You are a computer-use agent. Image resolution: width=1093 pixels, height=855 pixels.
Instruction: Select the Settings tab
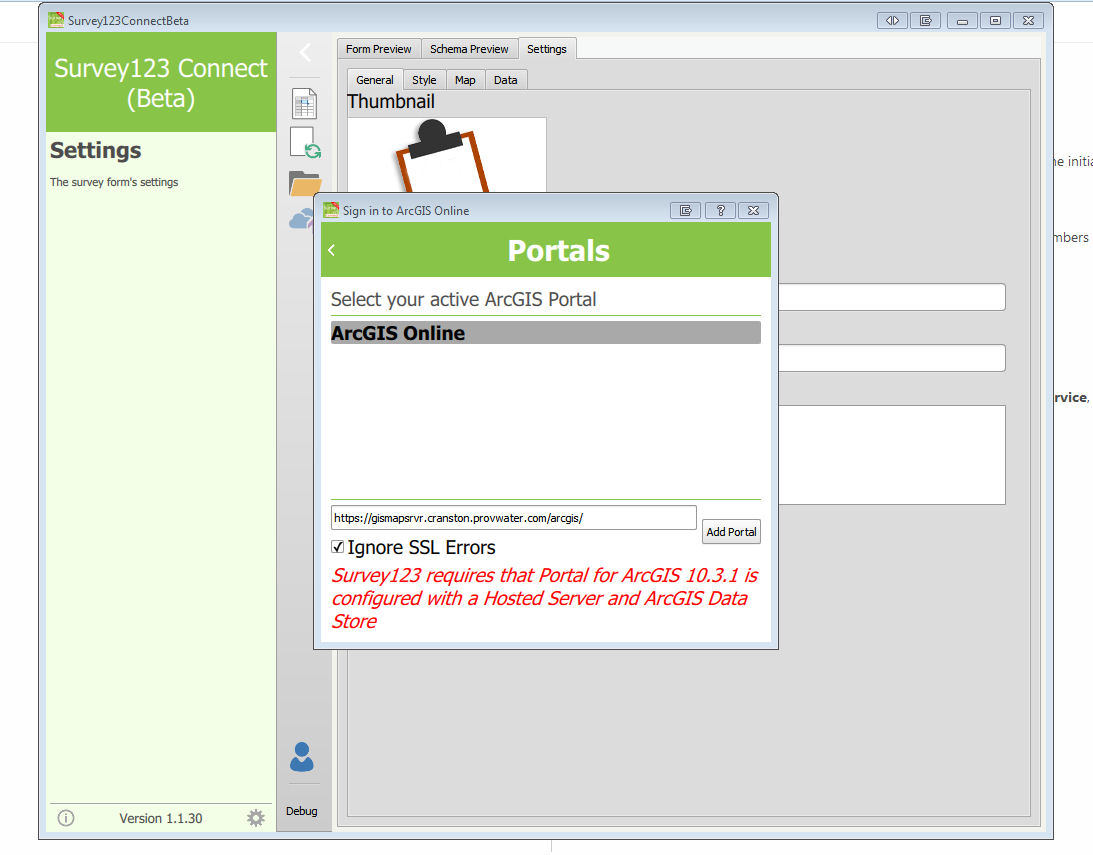point(547,49)
